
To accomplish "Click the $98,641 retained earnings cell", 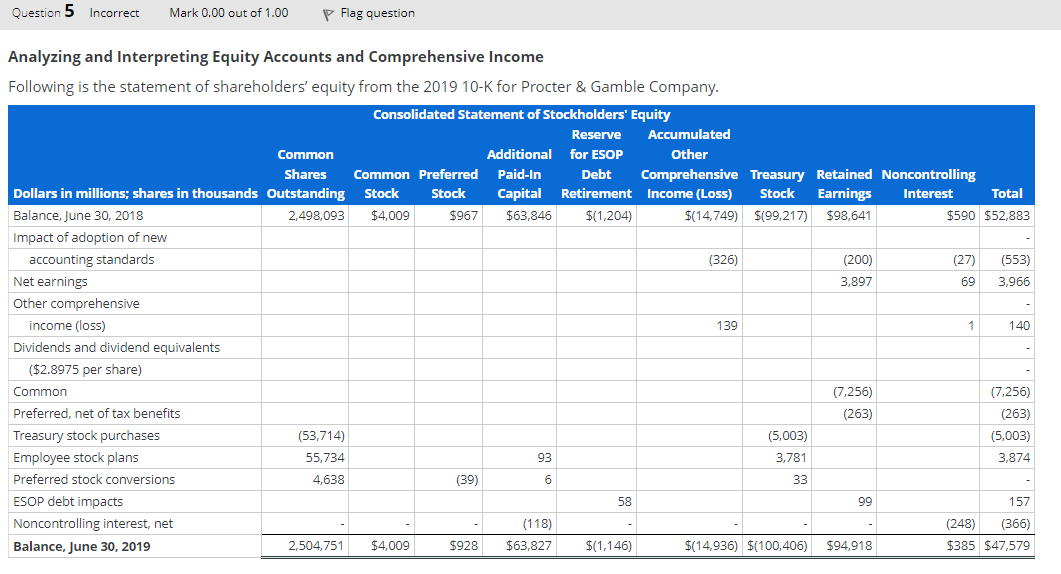I will click(x=844, y=216).
